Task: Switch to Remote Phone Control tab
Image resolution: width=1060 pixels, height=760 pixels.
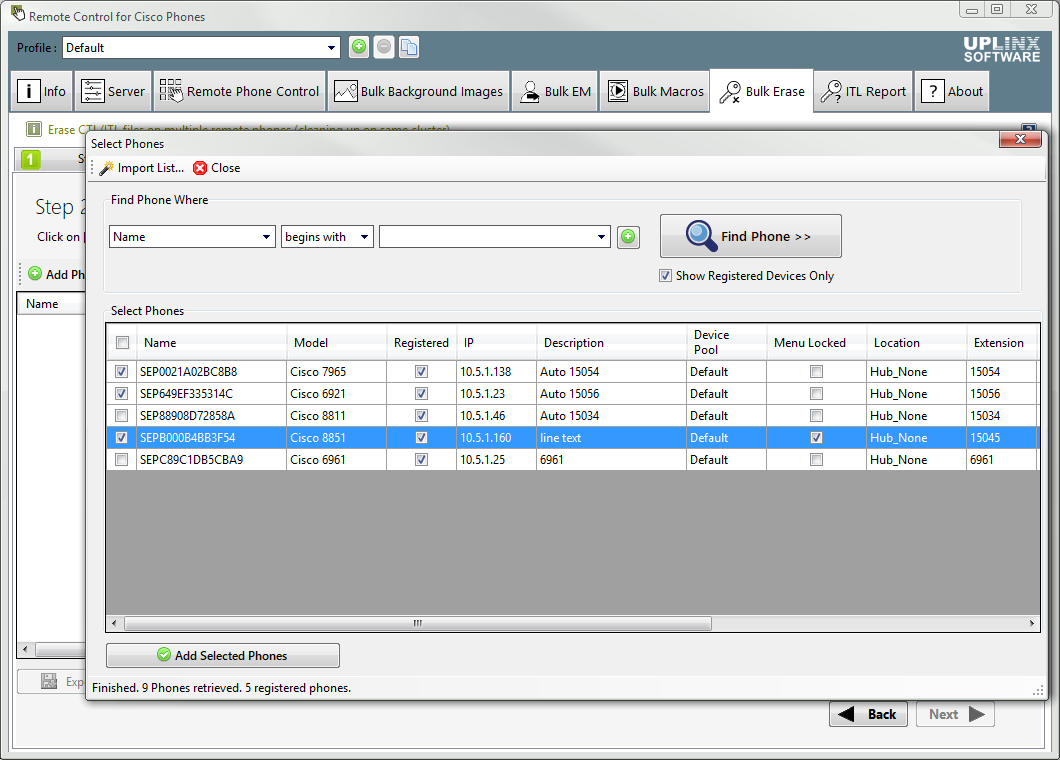Action: click(240, 91)
